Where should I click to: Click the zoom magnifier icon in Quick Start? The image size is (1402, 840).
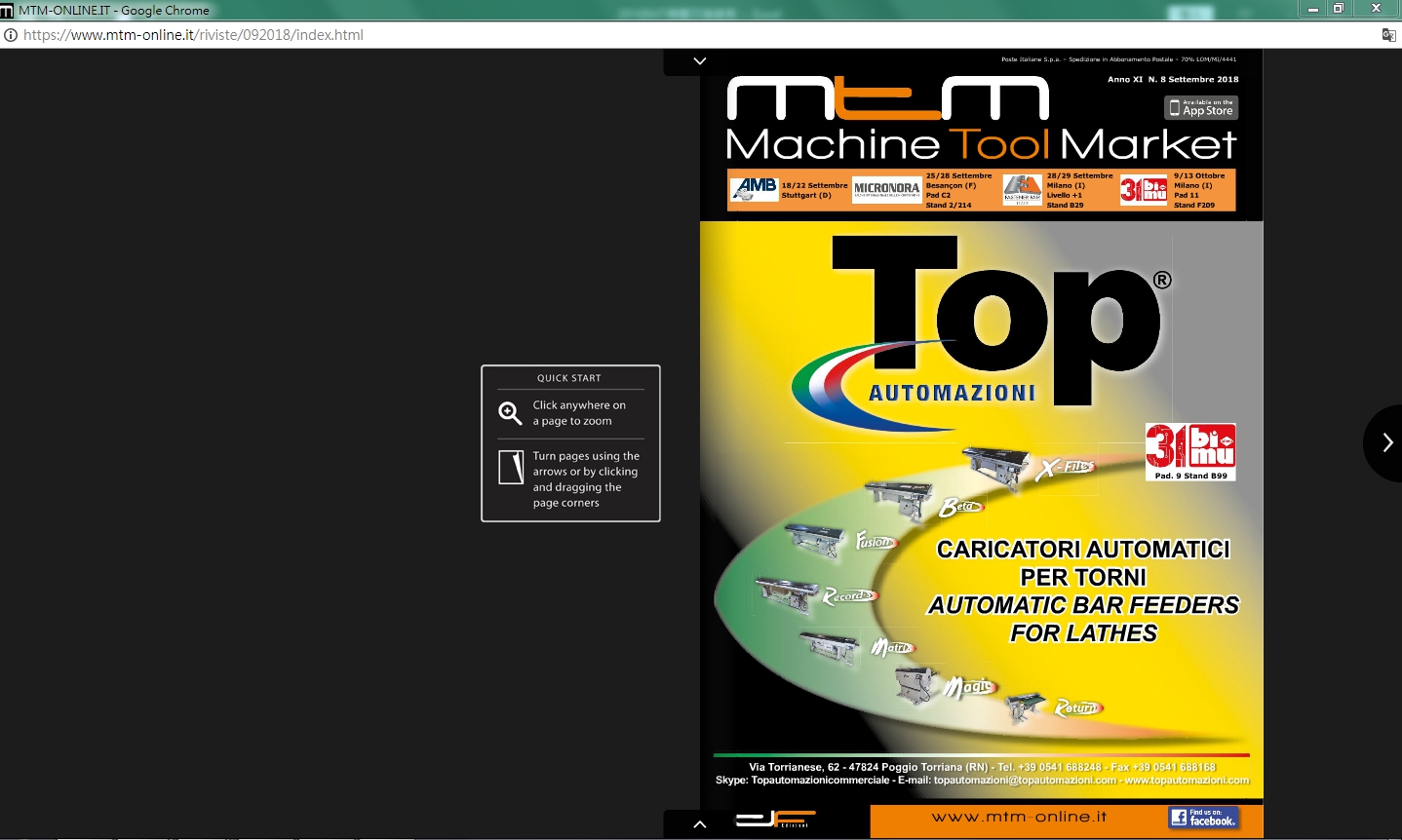click(x=510, y=413)
